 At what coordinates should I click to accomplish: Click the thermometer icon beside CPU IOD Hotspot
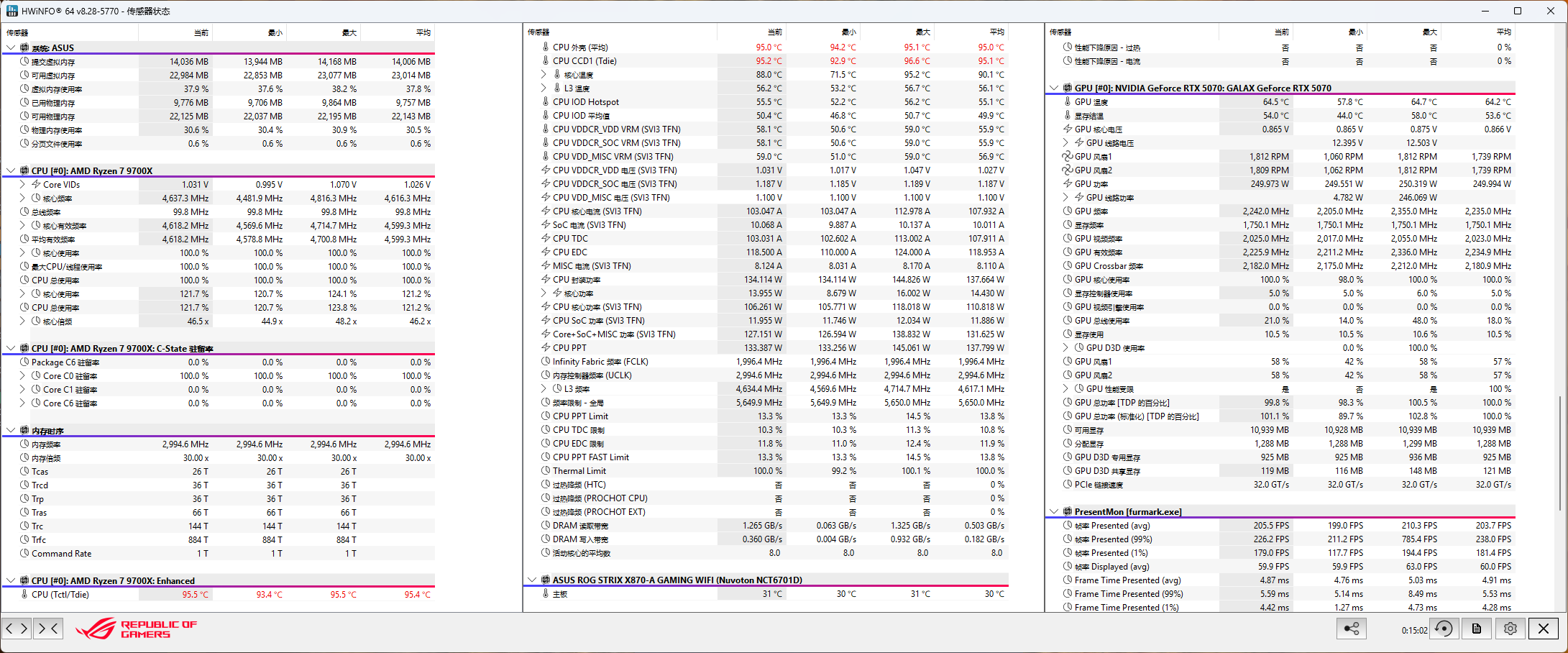coord(546,102)
